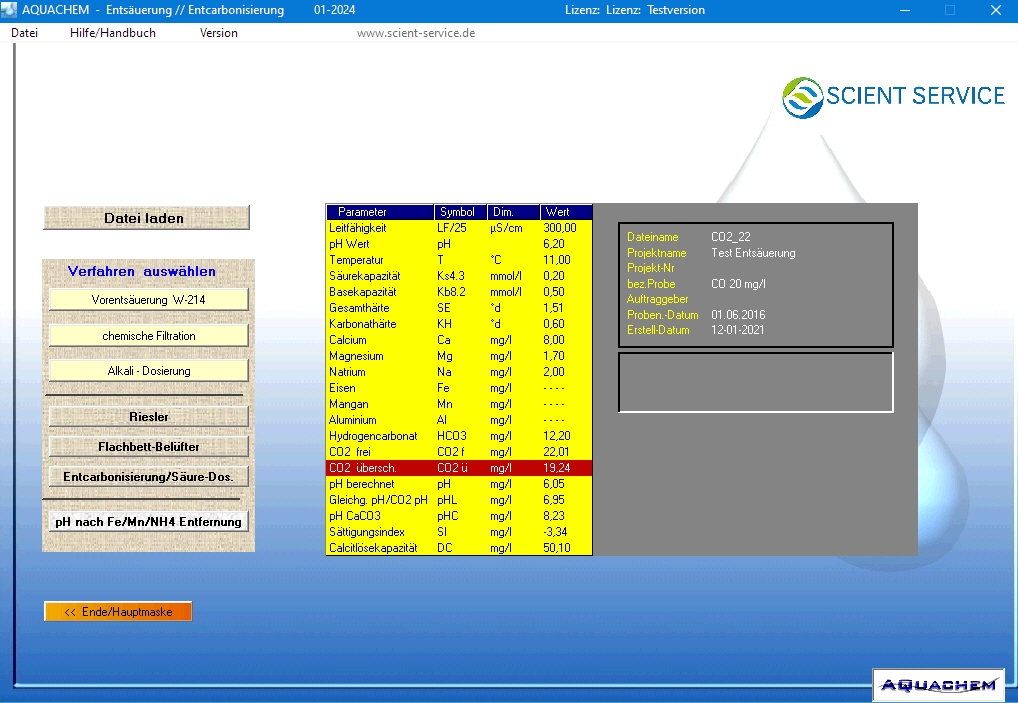Click the Calcitlösekapazität value 50,10
This screenshot has height=703, width=1018.
coord(557,548)
